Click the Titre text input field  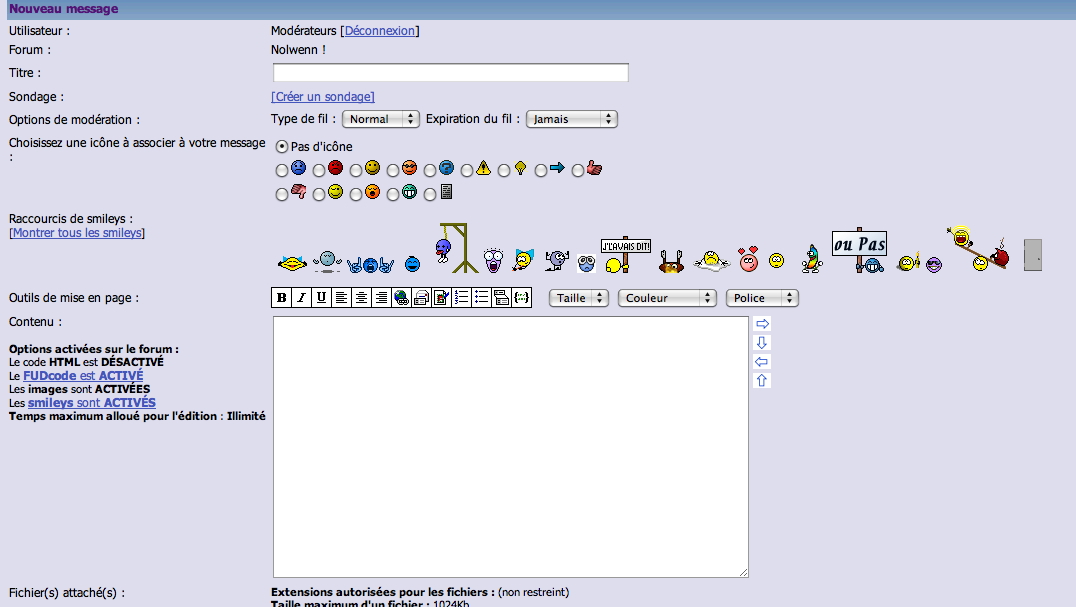pos(450,73)
